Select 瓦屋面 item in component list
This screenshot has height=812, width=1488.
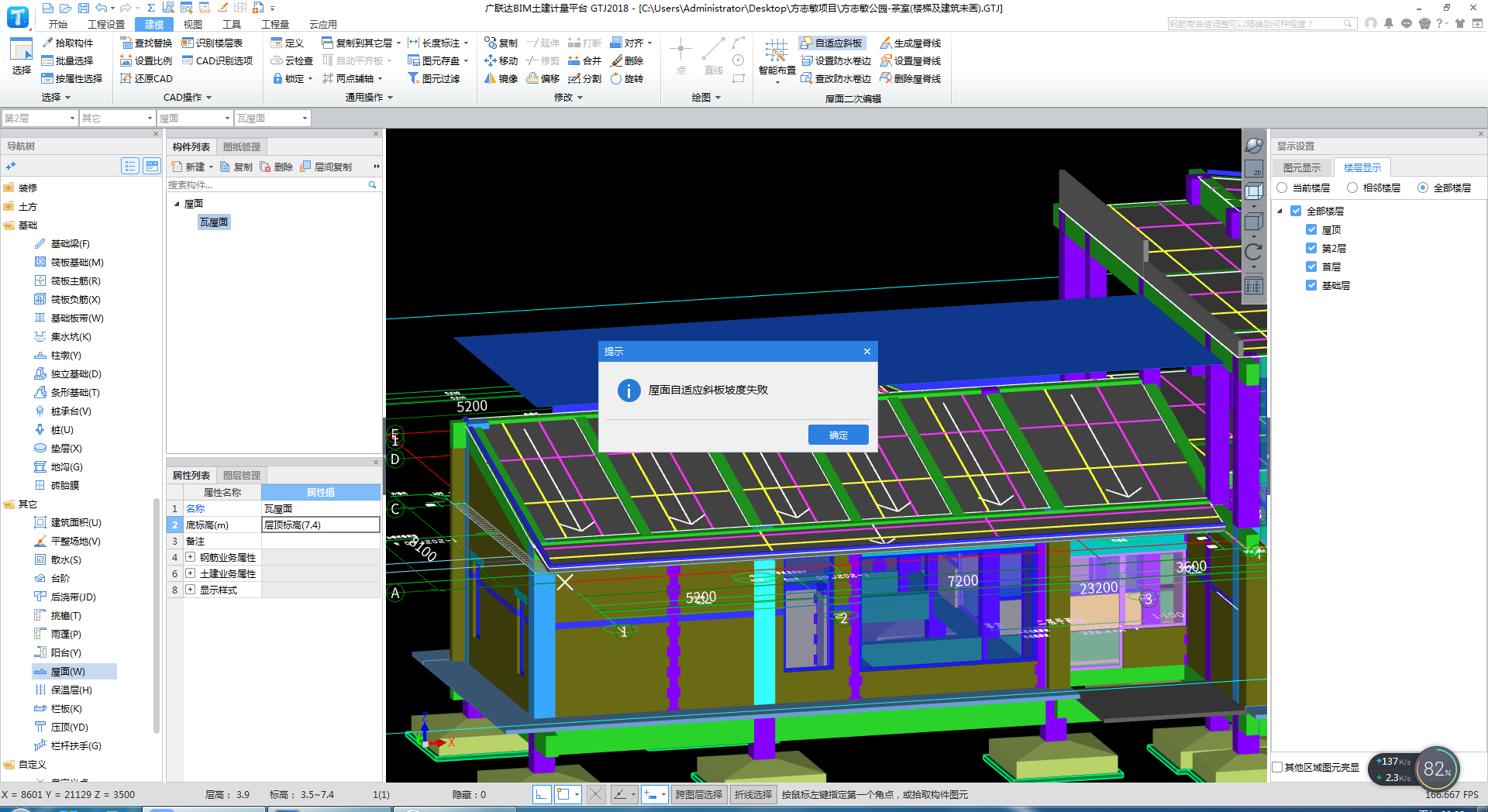[214, 222]
